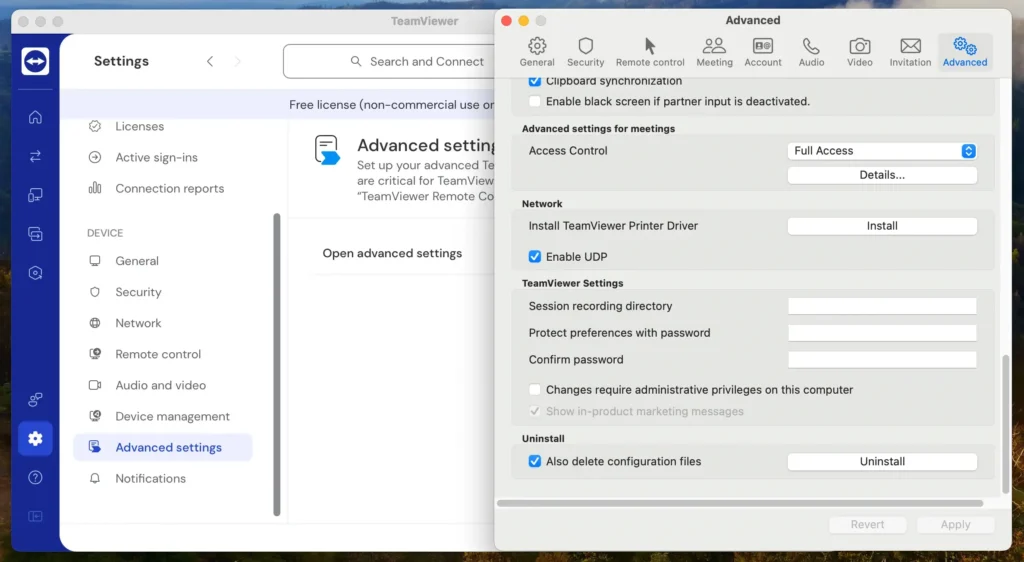Click the Details... button
1024x562 pixels.
(x=882, y=175)
